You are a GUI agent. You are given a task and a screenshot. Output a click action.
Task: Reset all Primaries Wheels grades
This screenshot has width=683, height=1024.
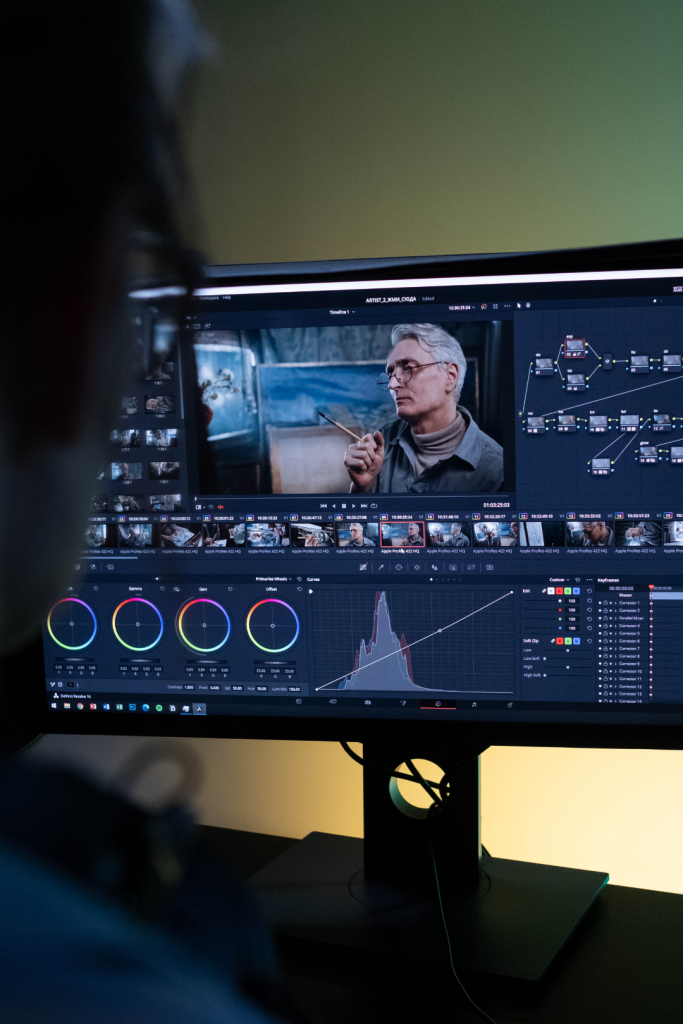[x=299, y=579]
